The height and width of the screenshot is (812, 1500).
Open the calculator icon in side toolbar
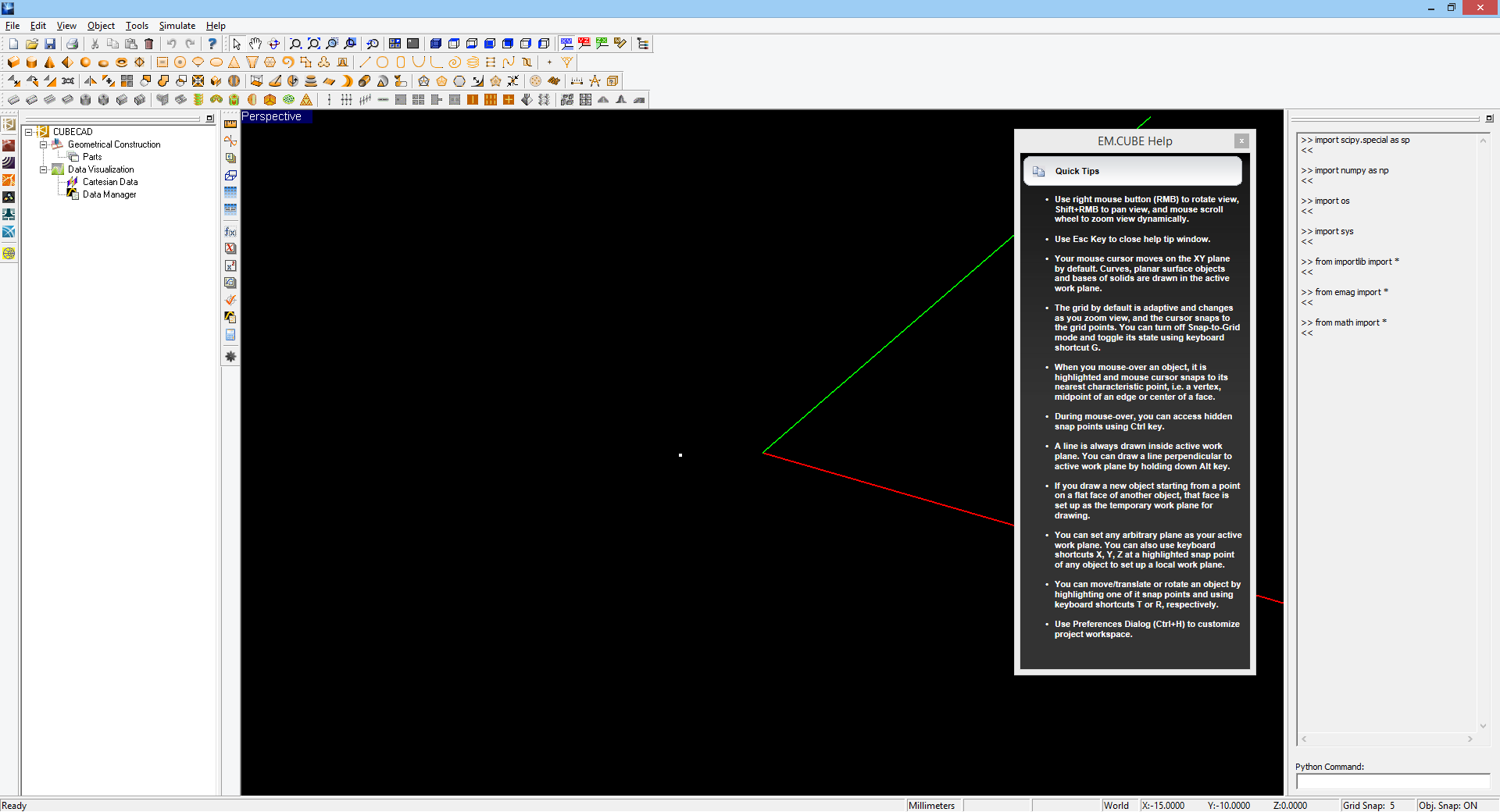(x=230, y=335)
